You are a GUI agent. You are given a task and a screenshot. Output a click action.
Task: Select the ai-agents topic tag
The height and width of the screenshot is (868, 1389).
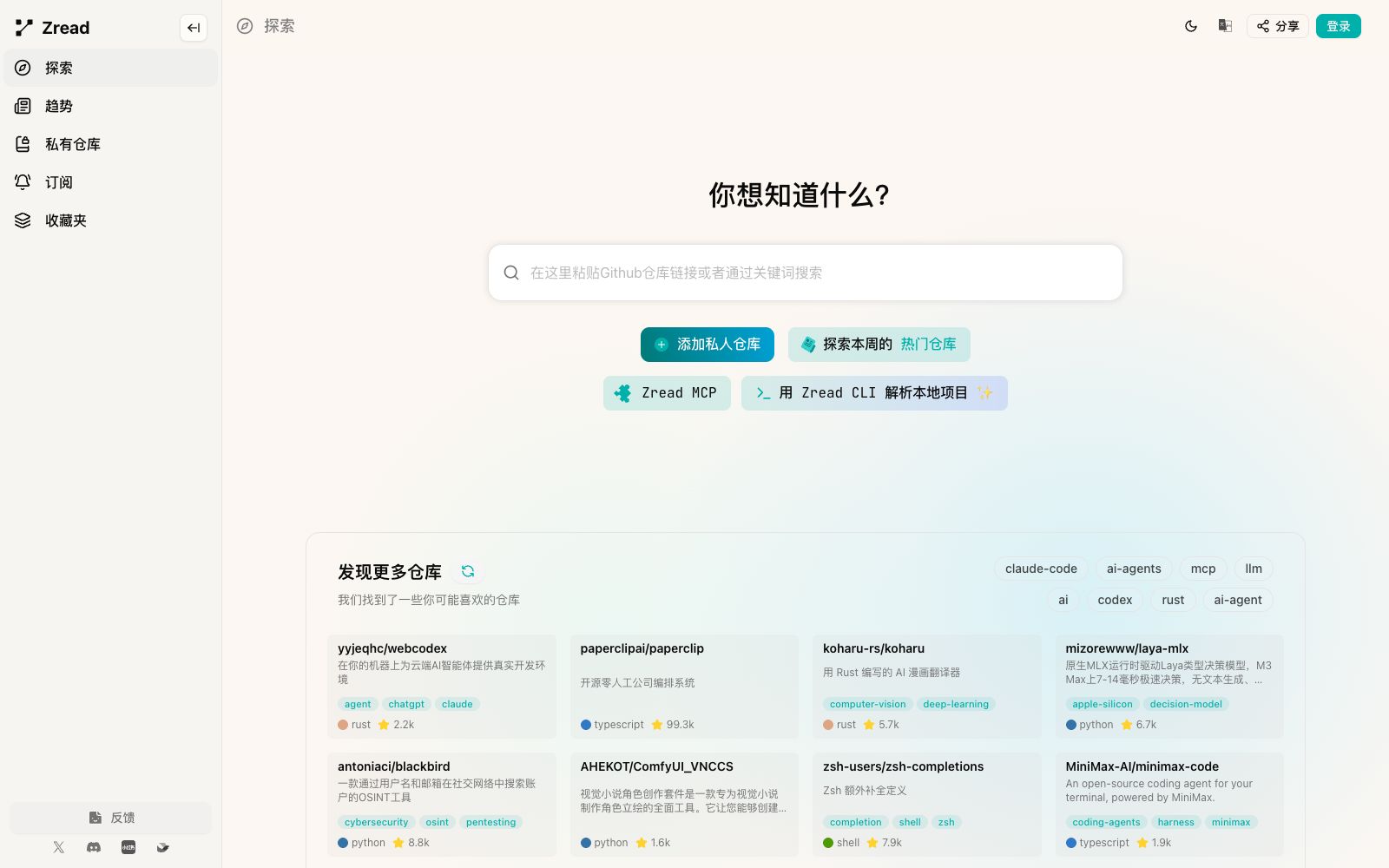(x=1134, y=569)
